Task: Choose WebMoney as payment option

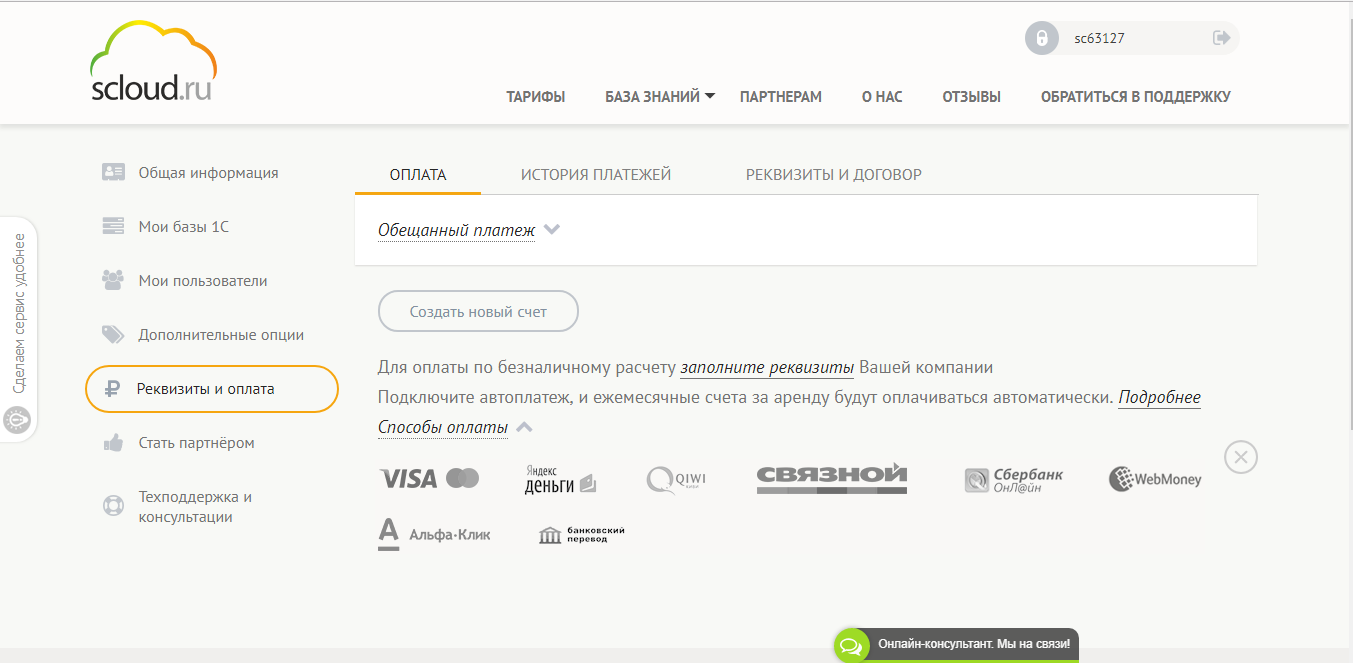Action: click(1155, 479)
